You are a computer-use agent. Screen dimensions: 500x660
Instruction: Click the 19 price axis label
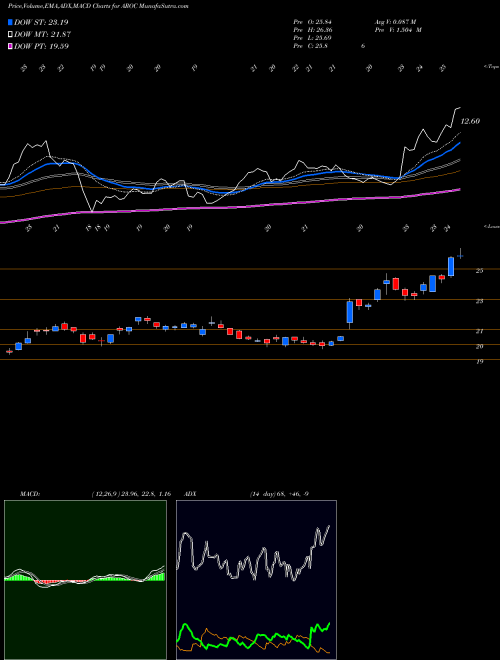[x=479, y=362]
